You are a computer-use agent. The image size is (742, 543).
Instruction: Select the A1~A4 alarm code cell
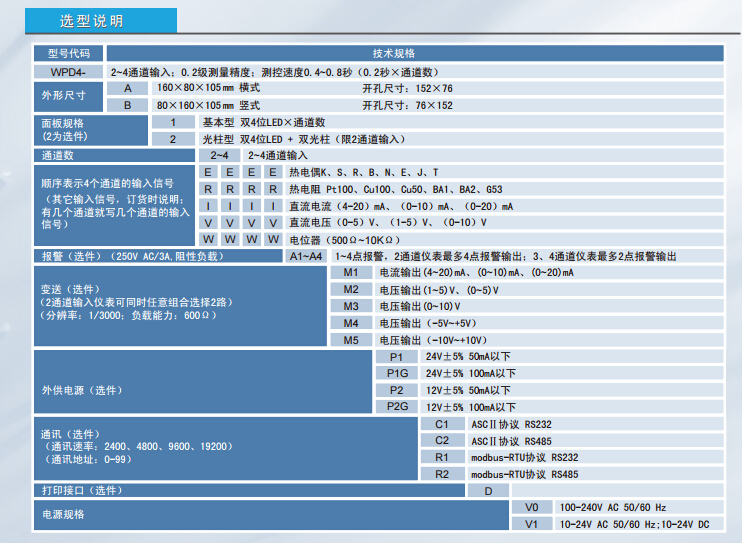(306, 256)
